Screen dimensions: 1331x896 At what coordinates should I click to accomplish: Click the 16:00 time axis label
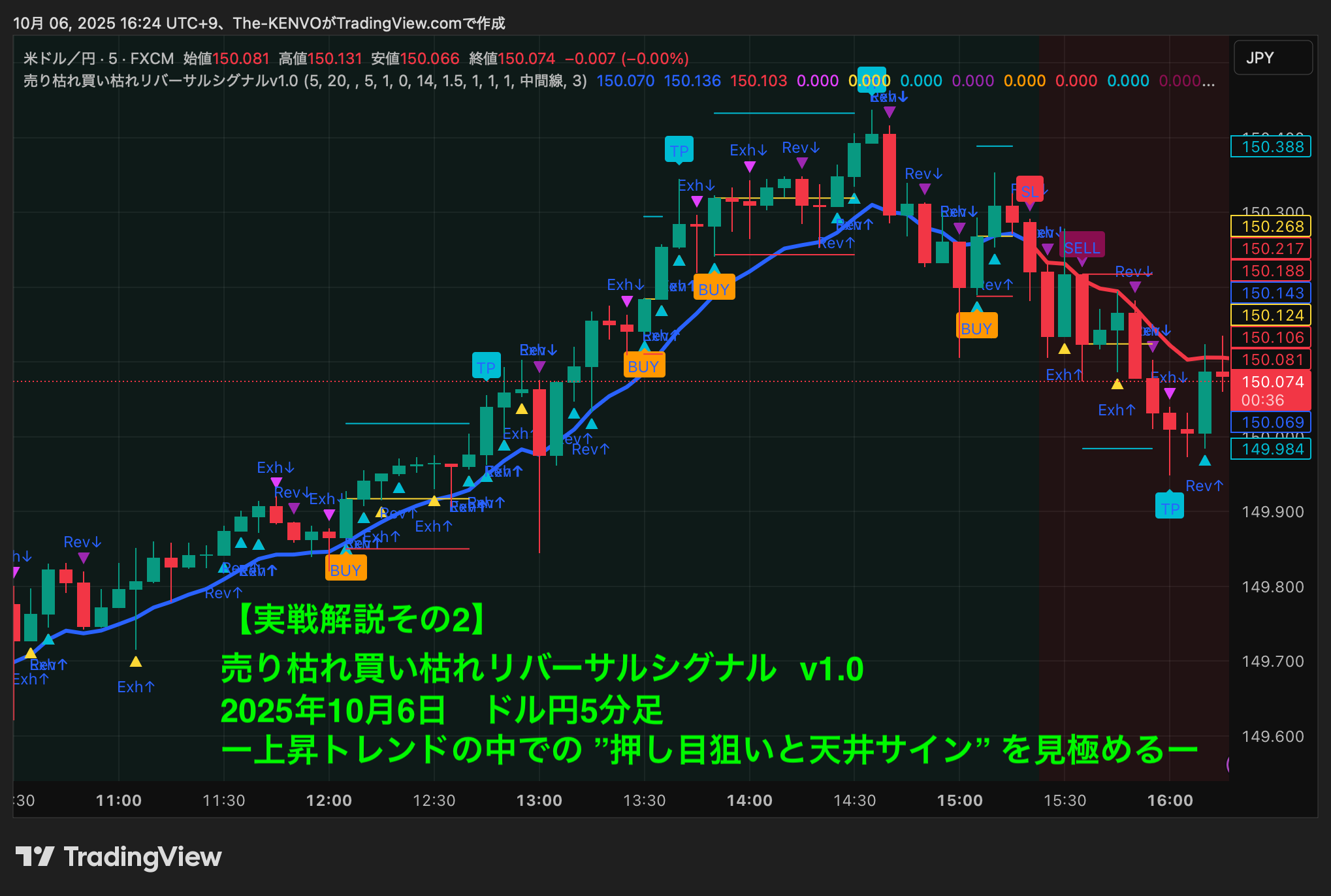(1170, 800)
